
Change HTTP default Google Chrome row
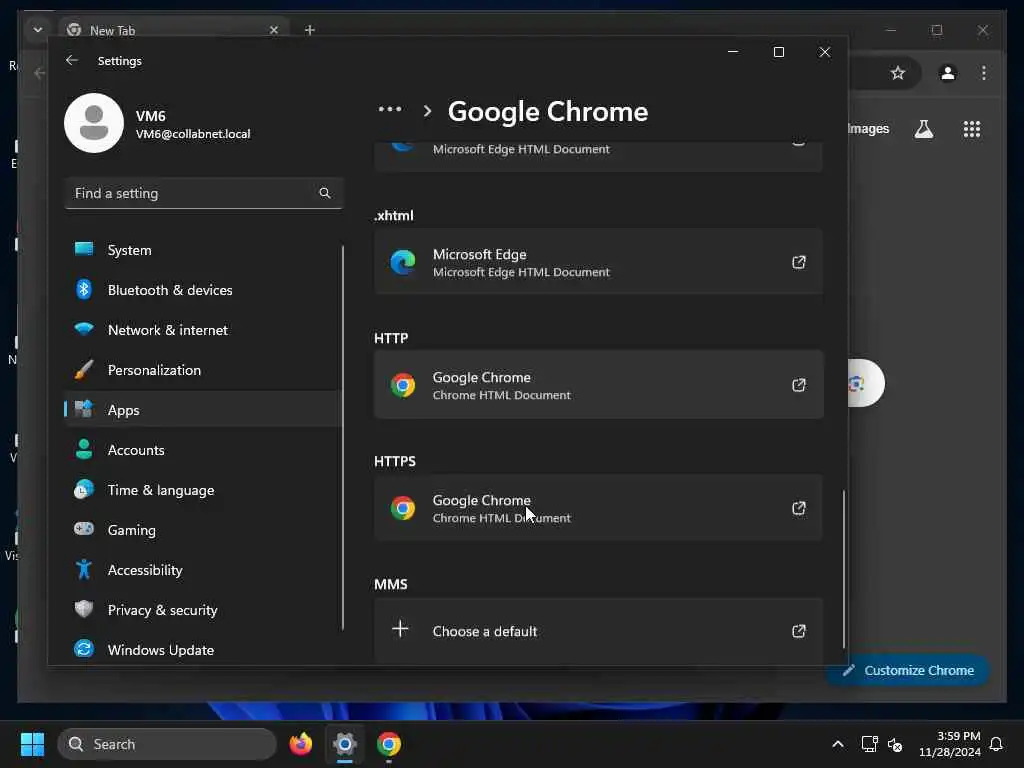point(598,385)
